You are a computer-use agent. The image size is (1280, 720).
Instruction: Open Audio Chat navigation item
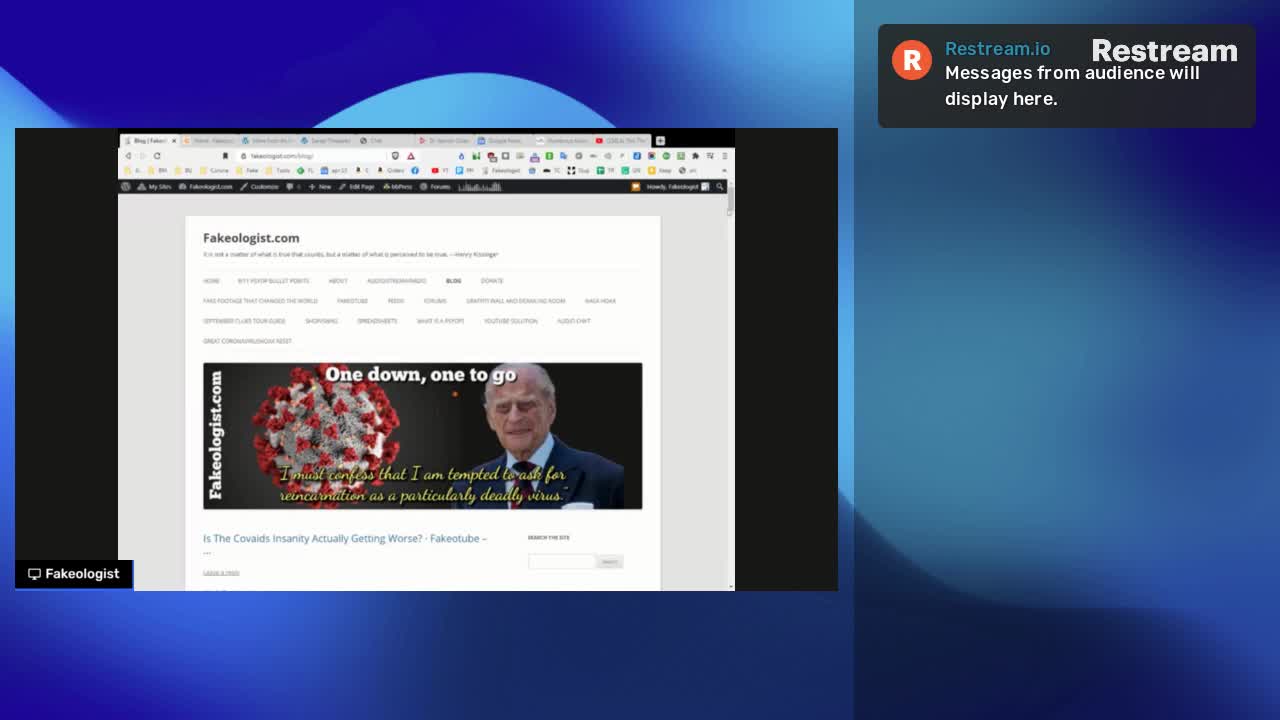tap(574, 321)
